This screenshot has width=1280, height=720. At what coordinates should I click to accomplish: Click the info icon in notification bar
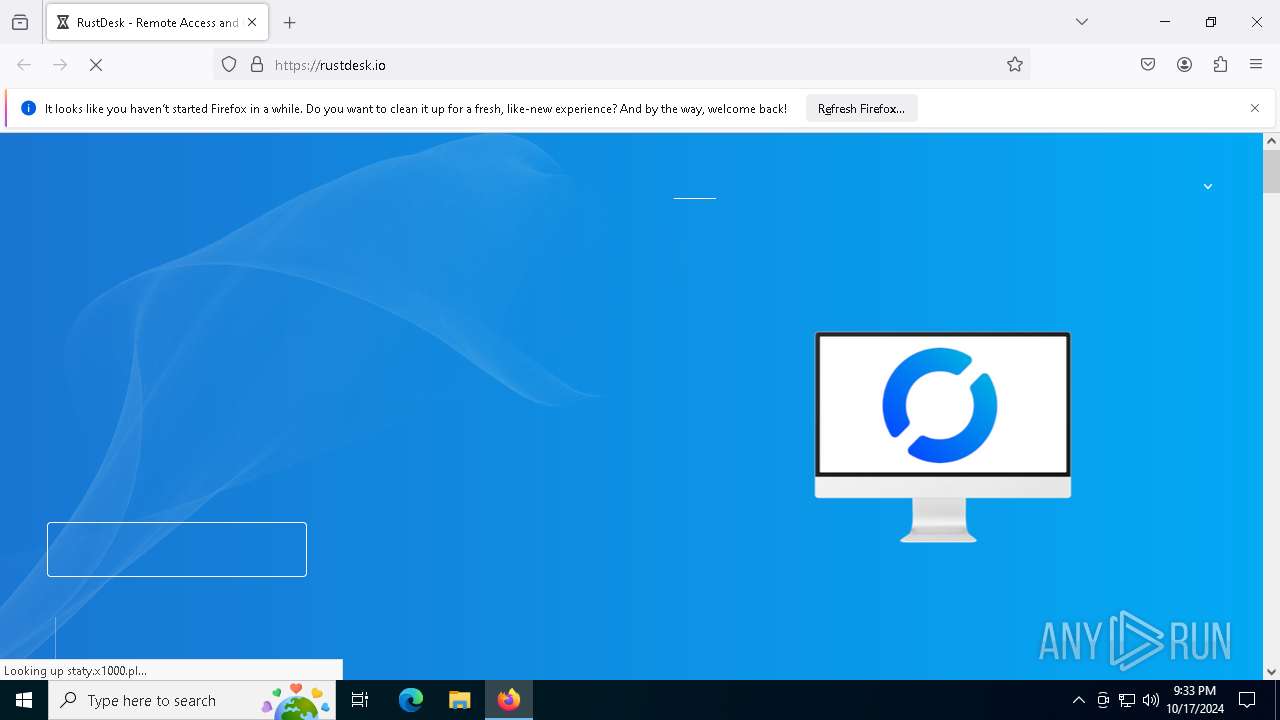[28, 108]
